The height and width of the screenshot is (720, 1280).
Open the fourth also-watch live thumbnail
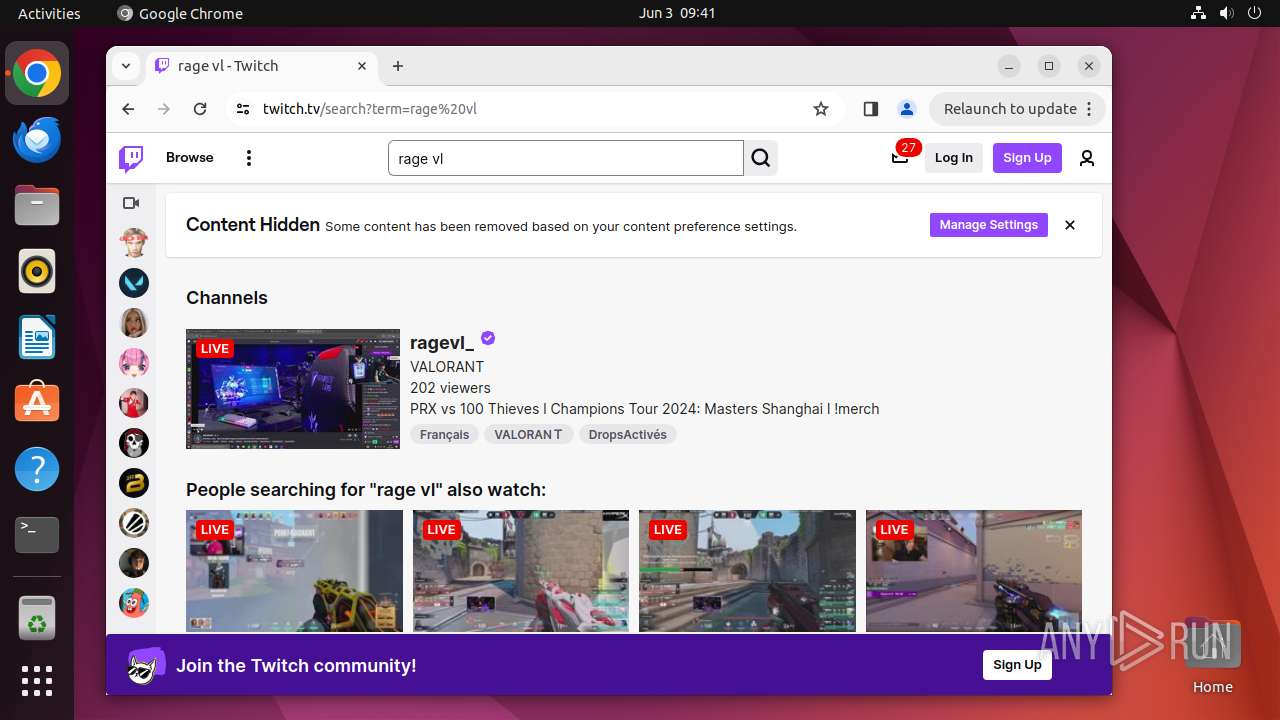974,571
